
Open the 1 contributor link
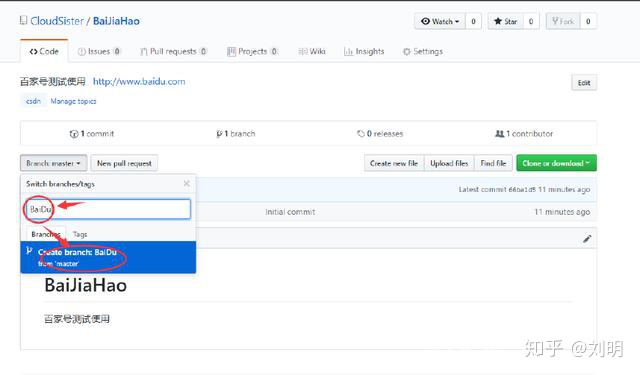coord(524,133)
